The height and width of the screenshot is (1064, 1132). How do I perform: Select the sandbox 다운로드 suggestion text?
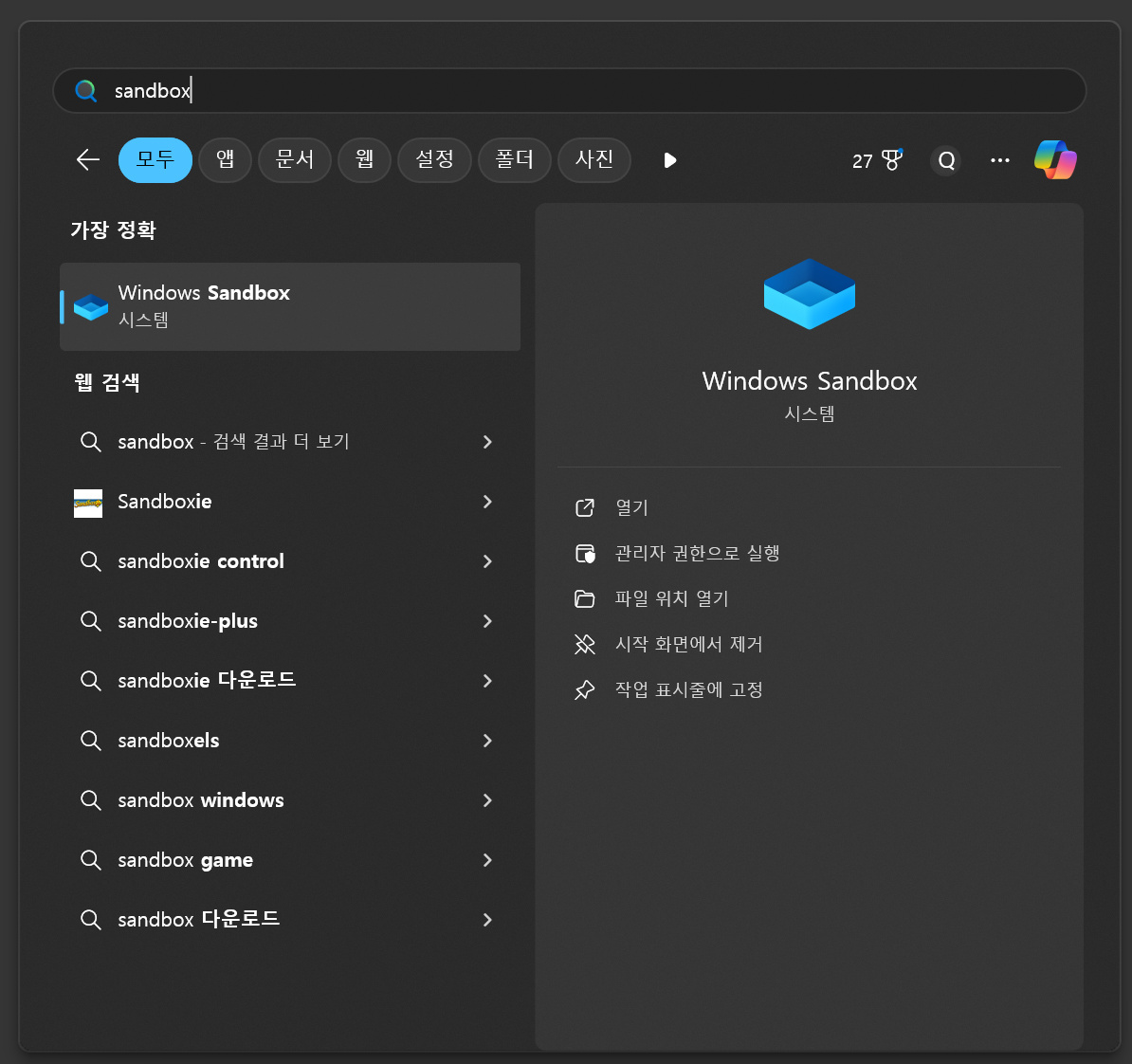tap(199, 920)
